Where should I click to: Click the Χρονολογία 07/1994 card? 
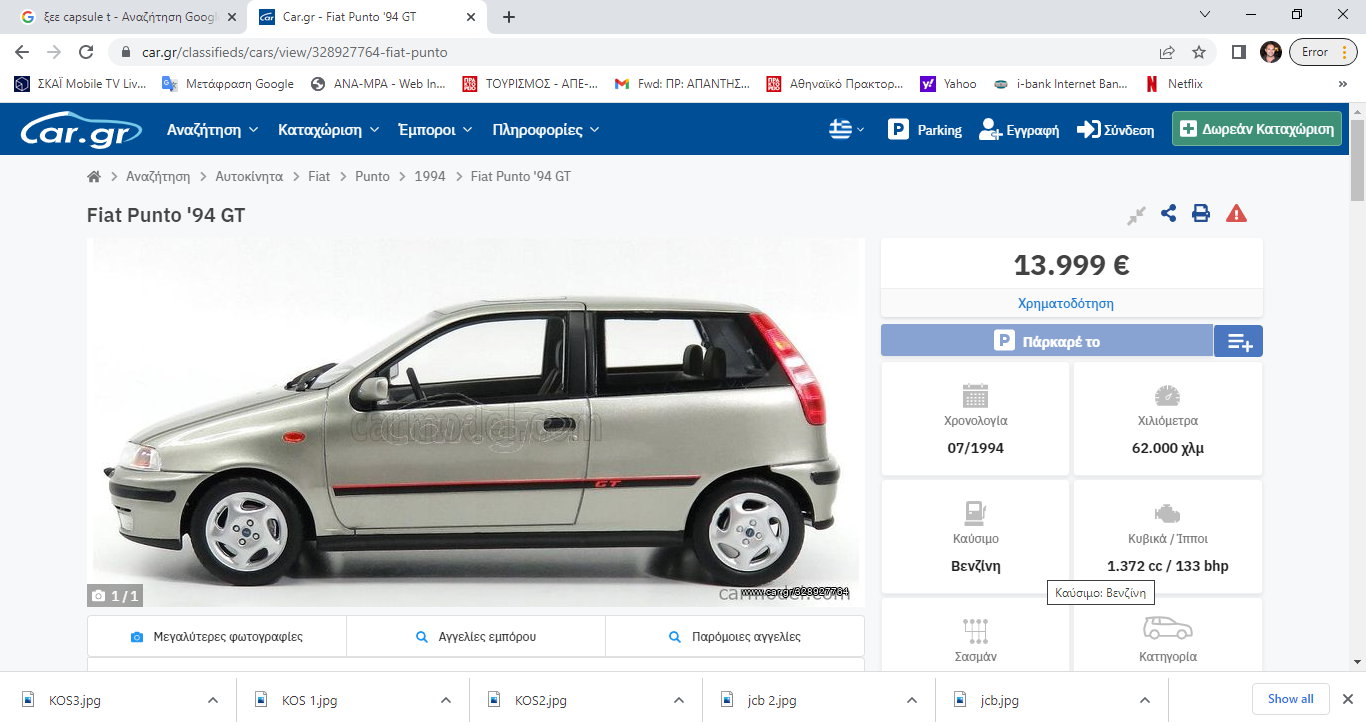pyautogui.click(x=975, y=419)
